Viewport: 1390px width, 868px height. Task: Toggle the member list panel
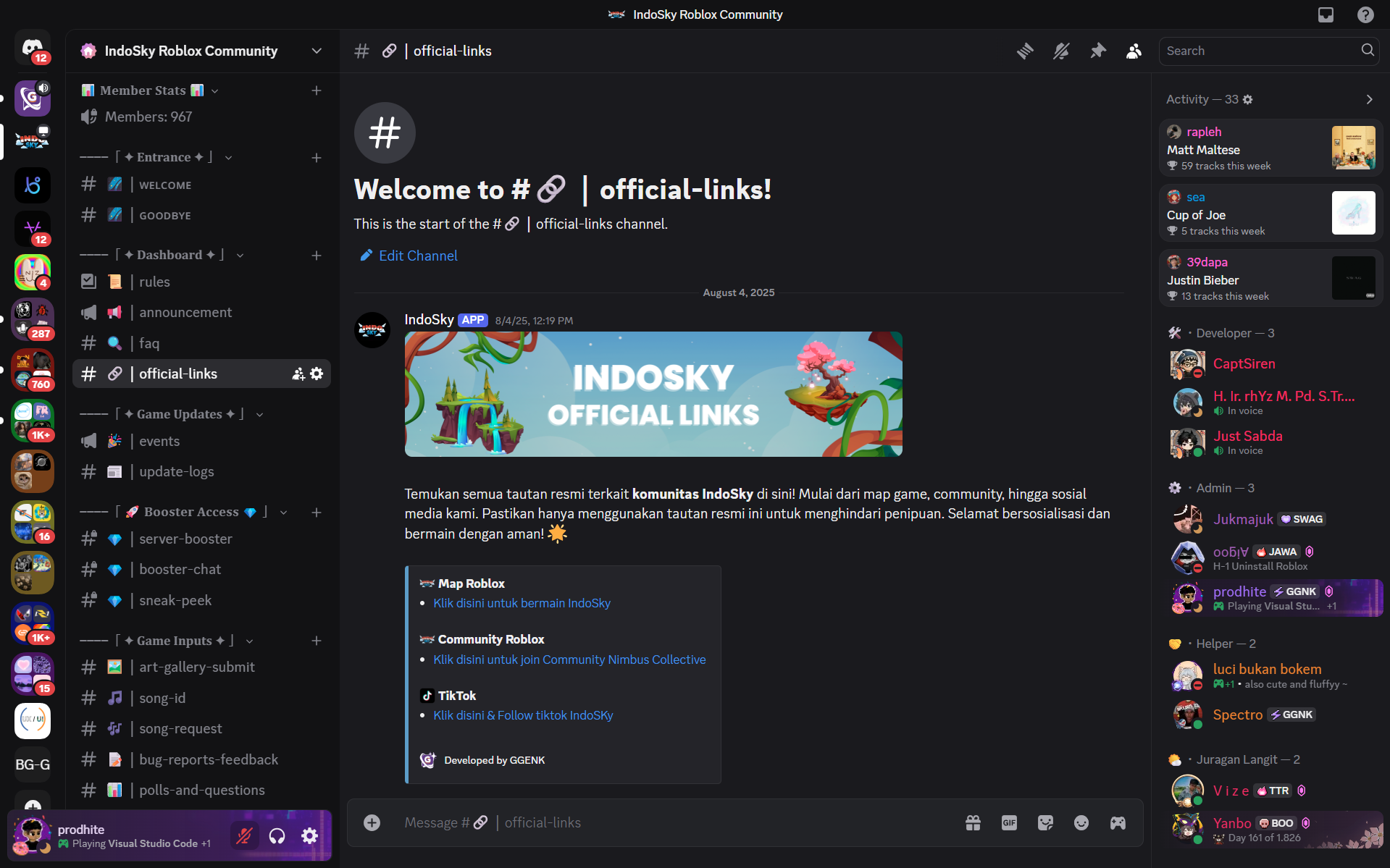click(x=1134, y=51)
